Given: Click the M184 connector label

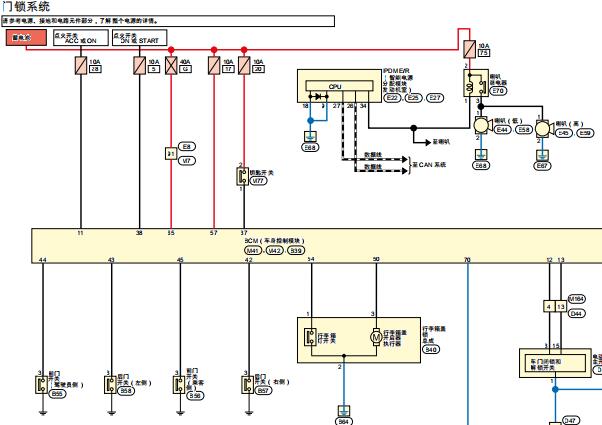Looking at the screenshot, I should 576,299.
